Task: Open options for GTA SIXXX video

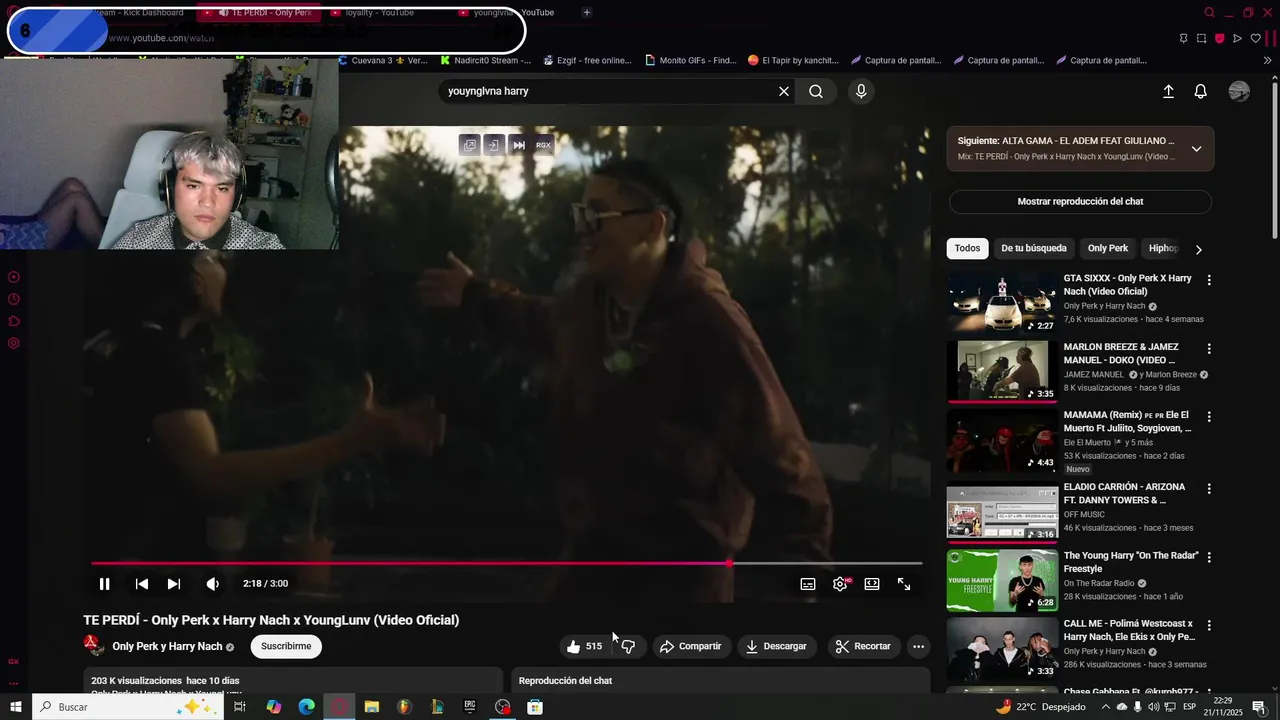Action: pyautogui.click(x=1209, y=280)
